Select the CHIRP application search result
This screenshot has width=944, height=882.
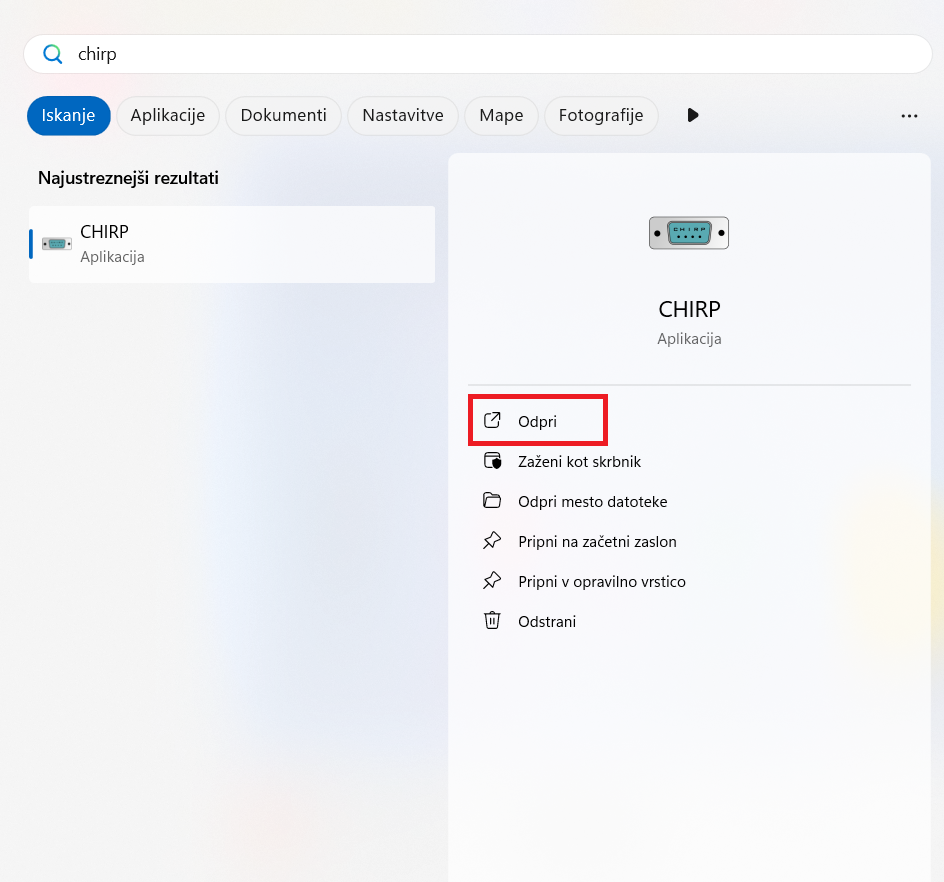point(232,244)
